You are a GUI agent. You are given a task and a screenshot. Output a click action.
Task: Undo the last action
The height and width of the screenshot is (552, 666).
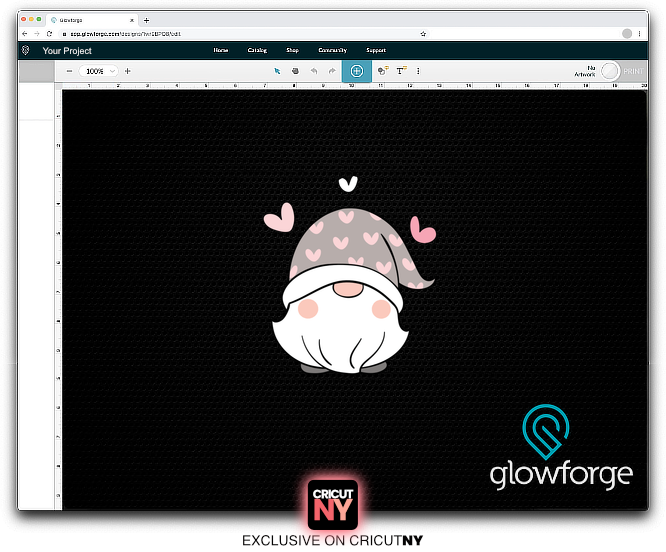(314, 71)
